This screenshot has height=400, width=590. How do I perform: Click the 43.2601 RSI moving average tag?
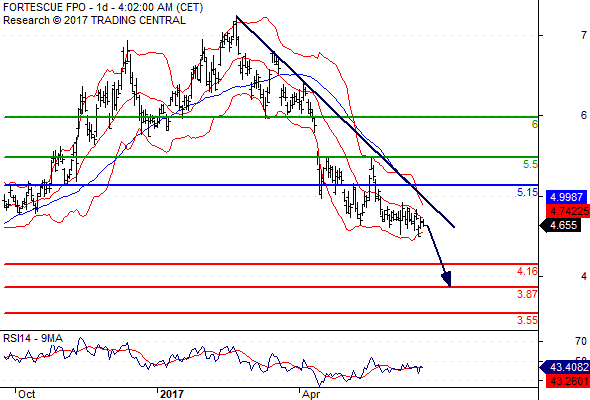pyautogui.click(x=568, y=381)
